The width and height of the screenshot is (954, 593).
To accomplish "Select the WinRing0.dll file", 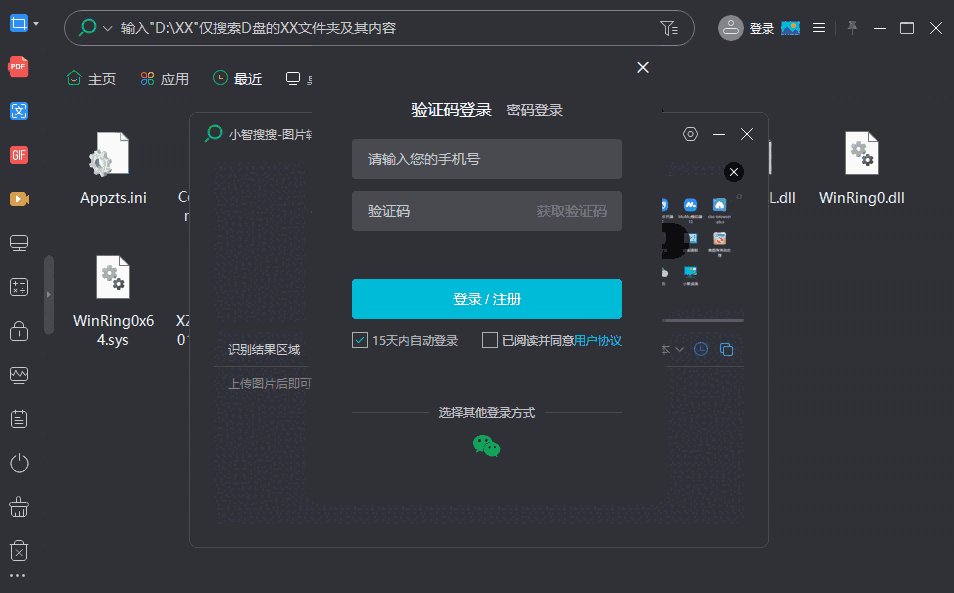I will pos(862,169).
